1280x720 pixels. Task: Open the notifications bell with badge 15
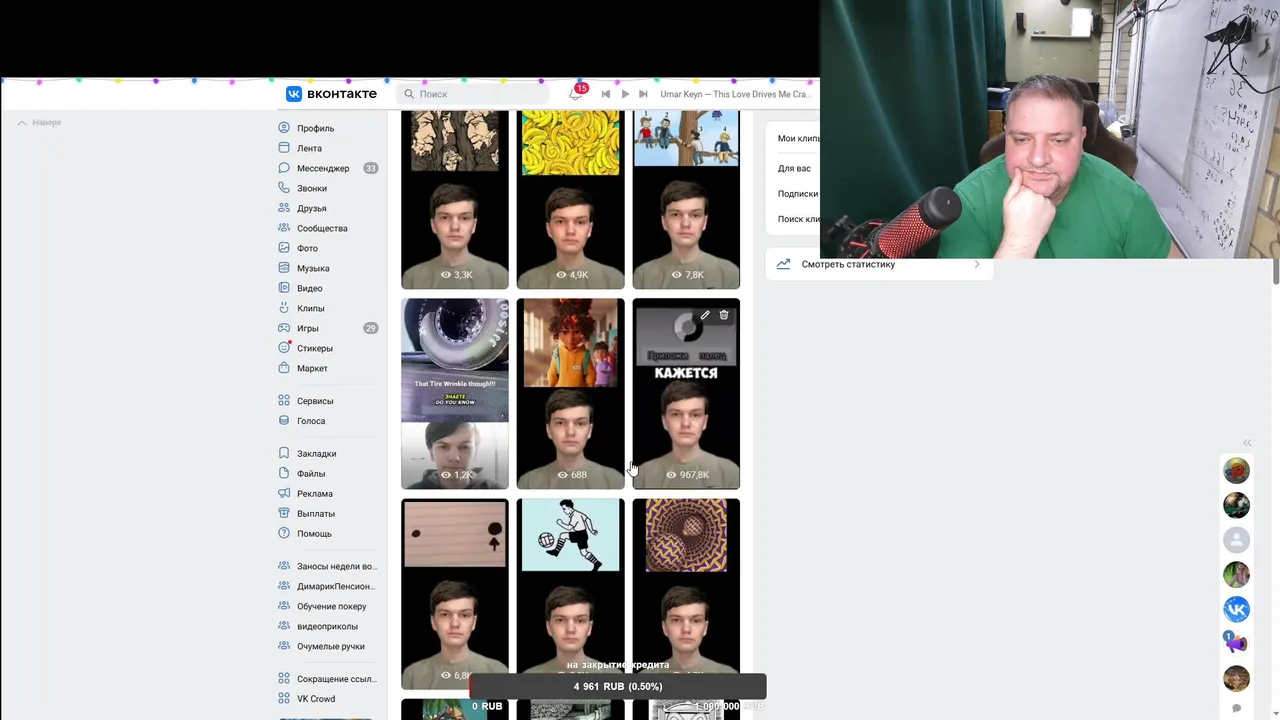(575, 94)
